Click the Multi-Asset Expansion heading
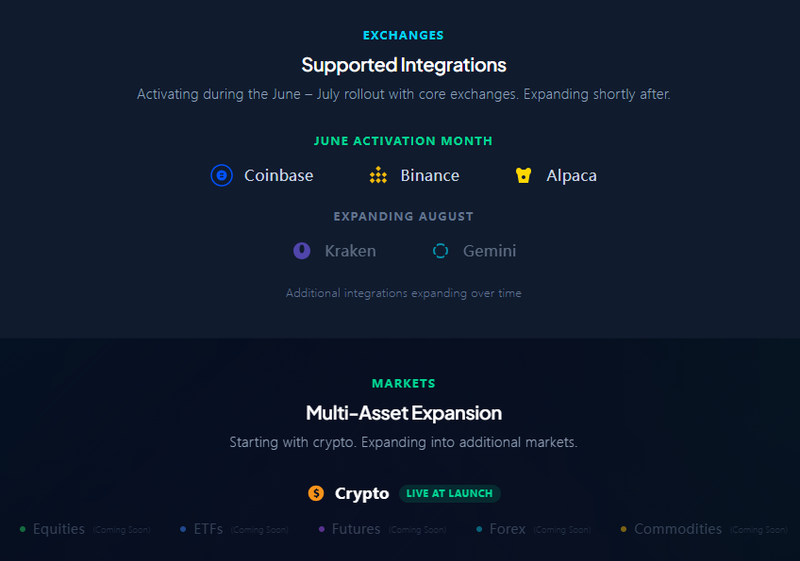Image resolution: width=800 pixels, height=561 pixels. pyautogui.click(x=404, y=413)
